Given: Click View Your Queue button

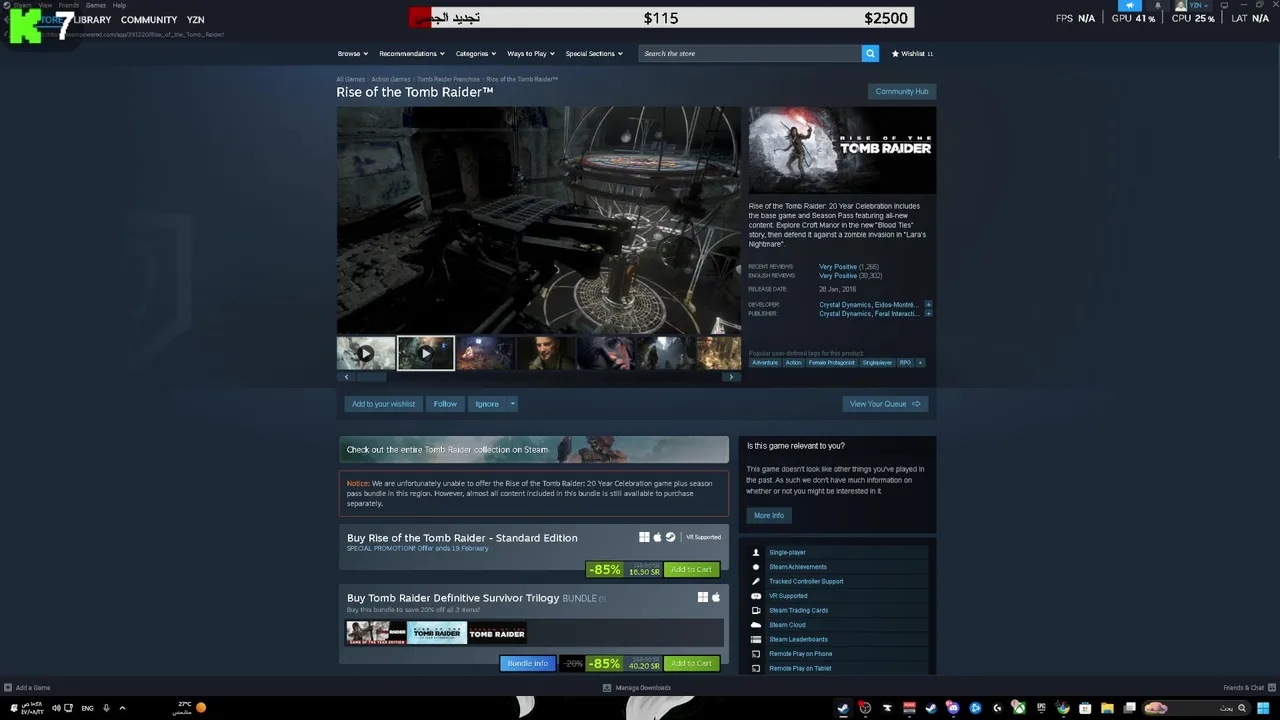Looking at the screenshot, I should tap(885, 404).
